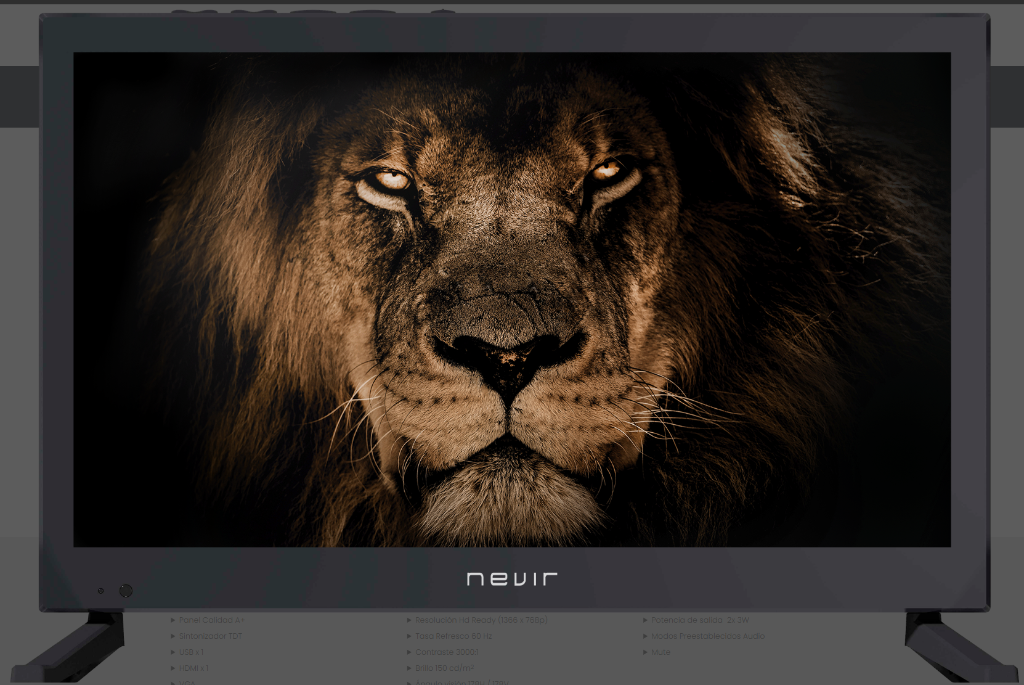Click the left TV stand foot

(x=69, y=646)
